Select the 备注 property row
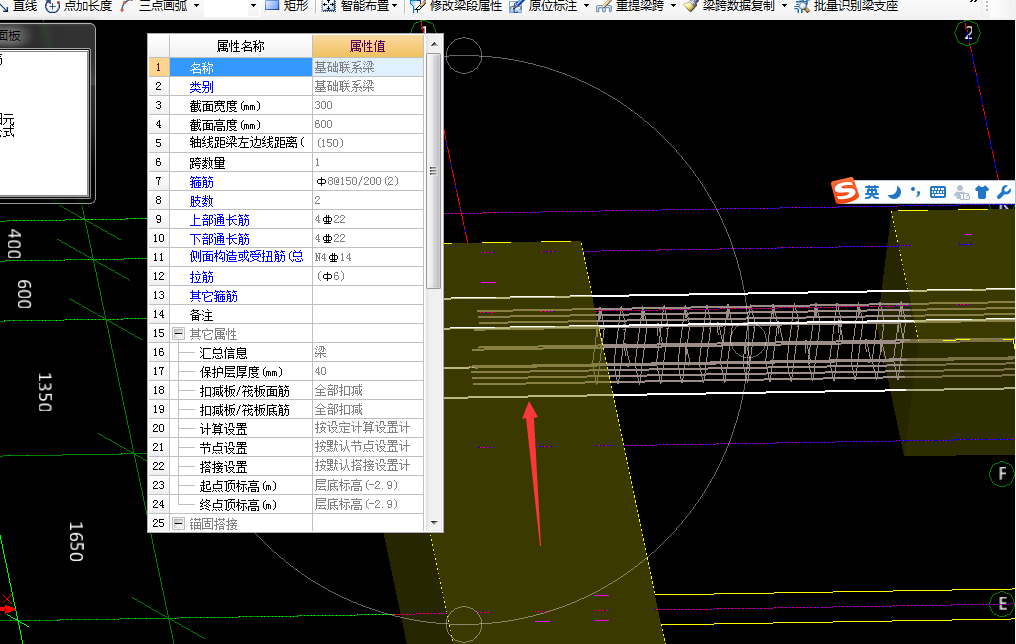 (x=286, y=314)
